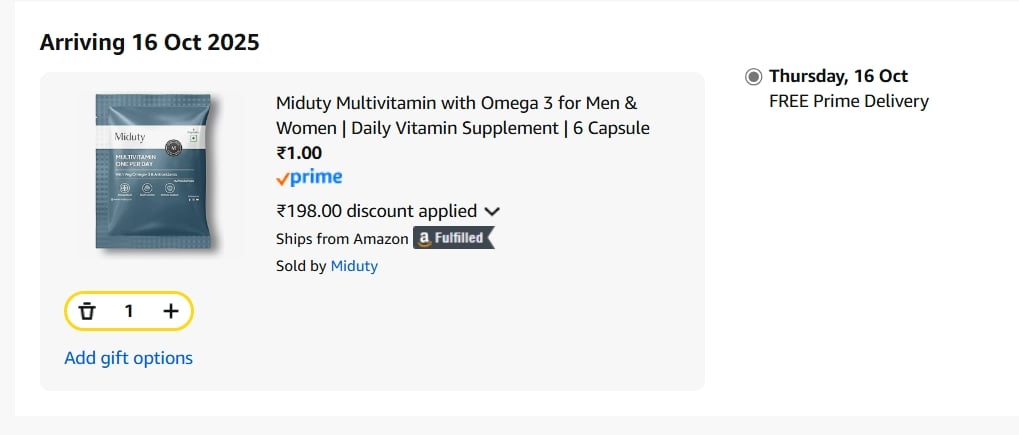Click the Prime logo under the price

coord(309,178)
